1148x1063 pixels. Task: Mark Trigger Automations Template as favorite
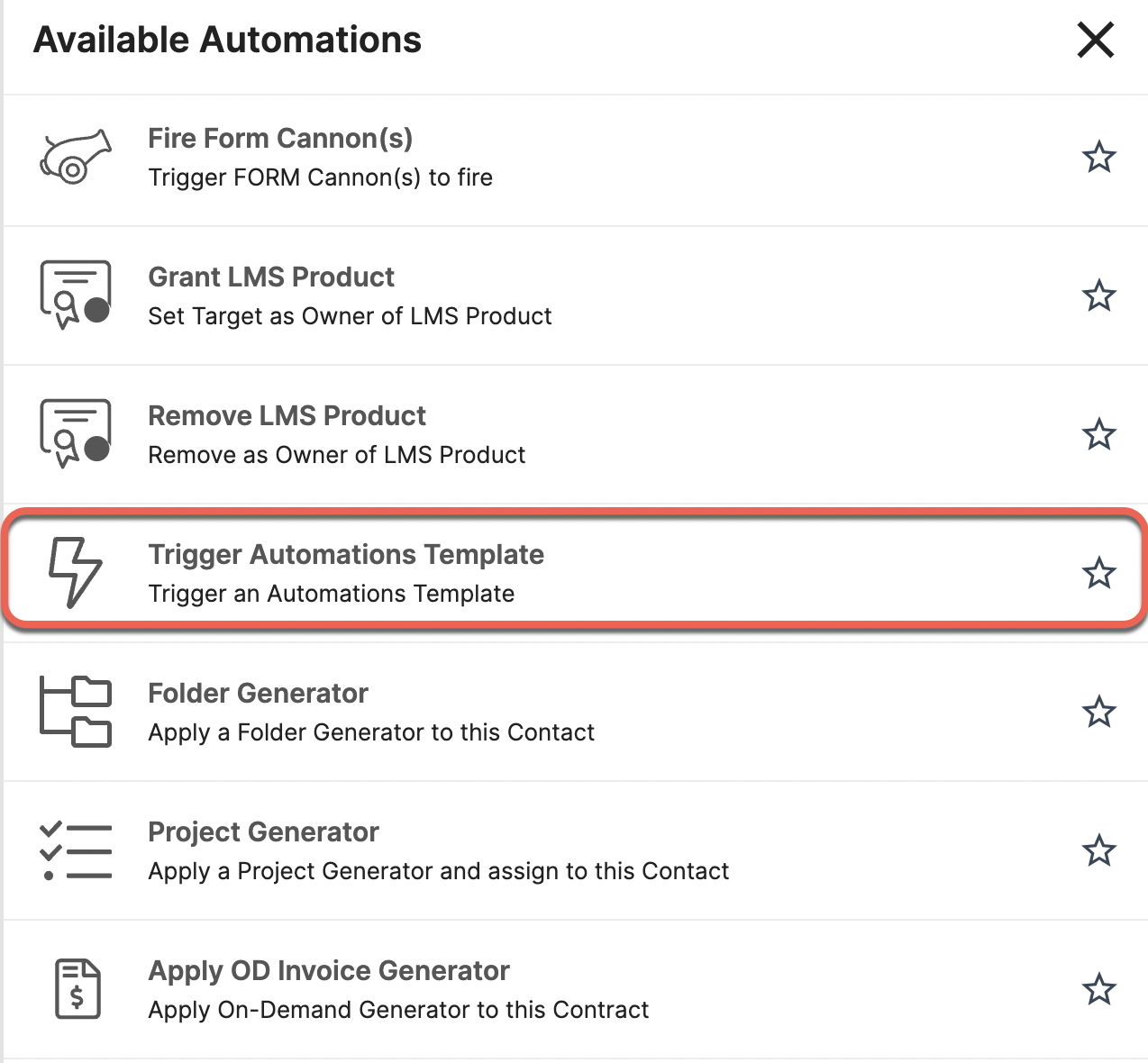[x=1098, y=573]
